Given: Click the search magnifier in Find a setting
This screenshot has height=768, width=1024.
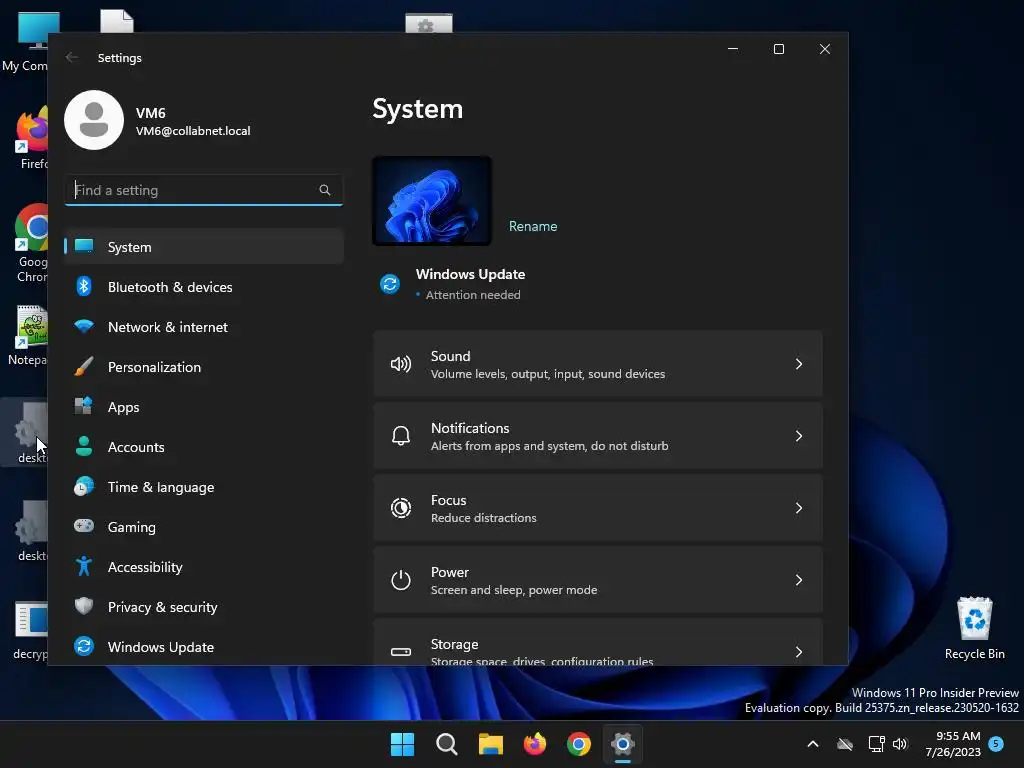Looking at the screenshot, I should [x=325, y=190].
